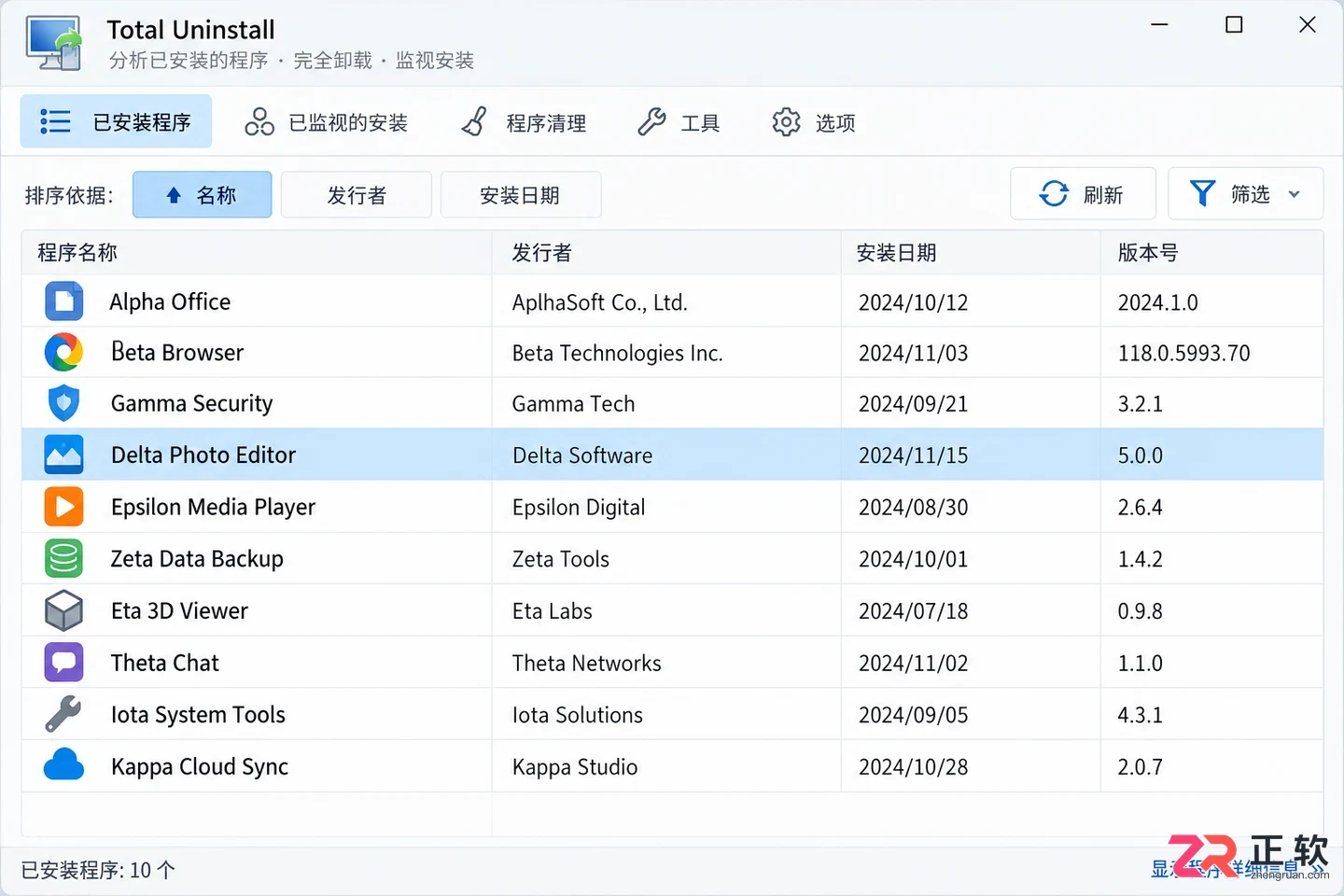This screenshot has height=896, width=1344.
Task: Click the Epsilon Media Player play icon
Action: tap(63, 507)
